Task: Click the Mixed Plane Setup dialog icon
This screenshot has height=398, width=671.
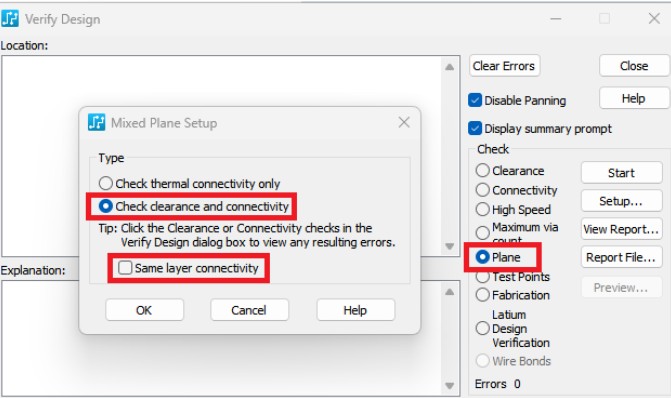Action: [96, 122]
